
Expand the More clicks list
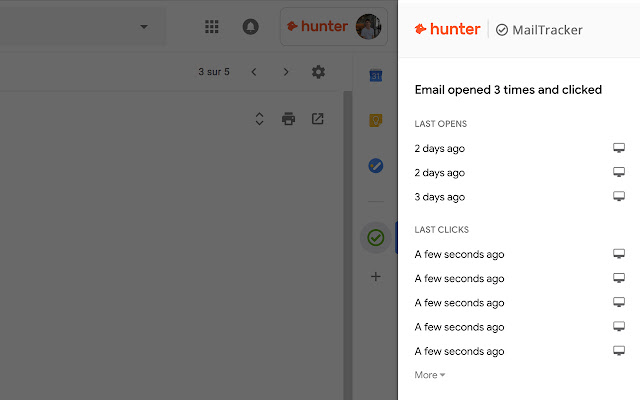coord(430,375)
